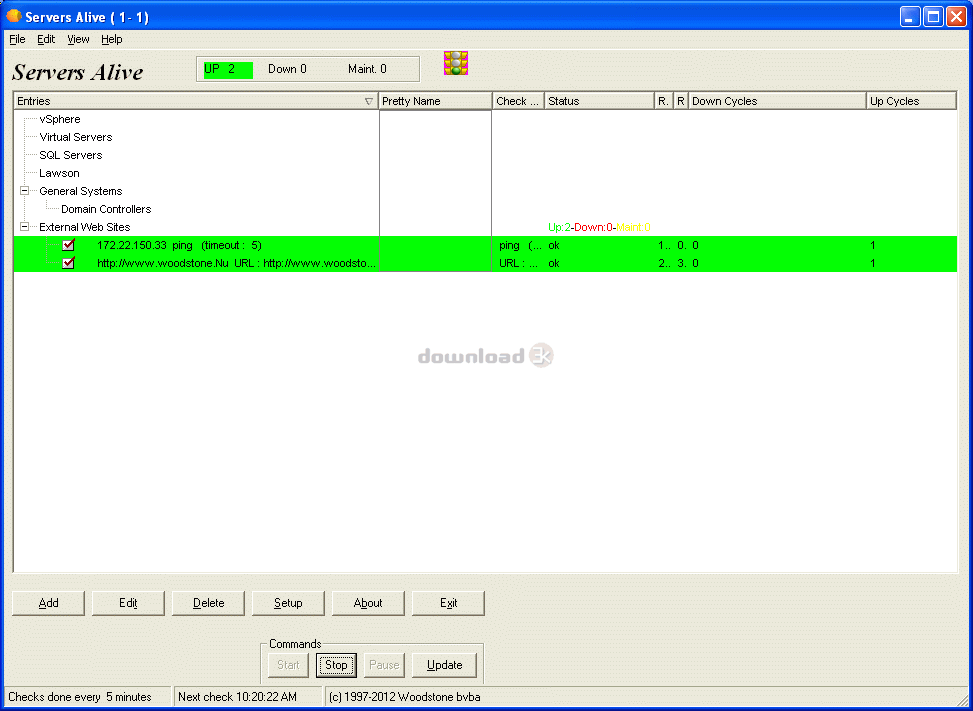
Task: Select the 172.22.150.33 ping row
Action: tap(485, 245)
